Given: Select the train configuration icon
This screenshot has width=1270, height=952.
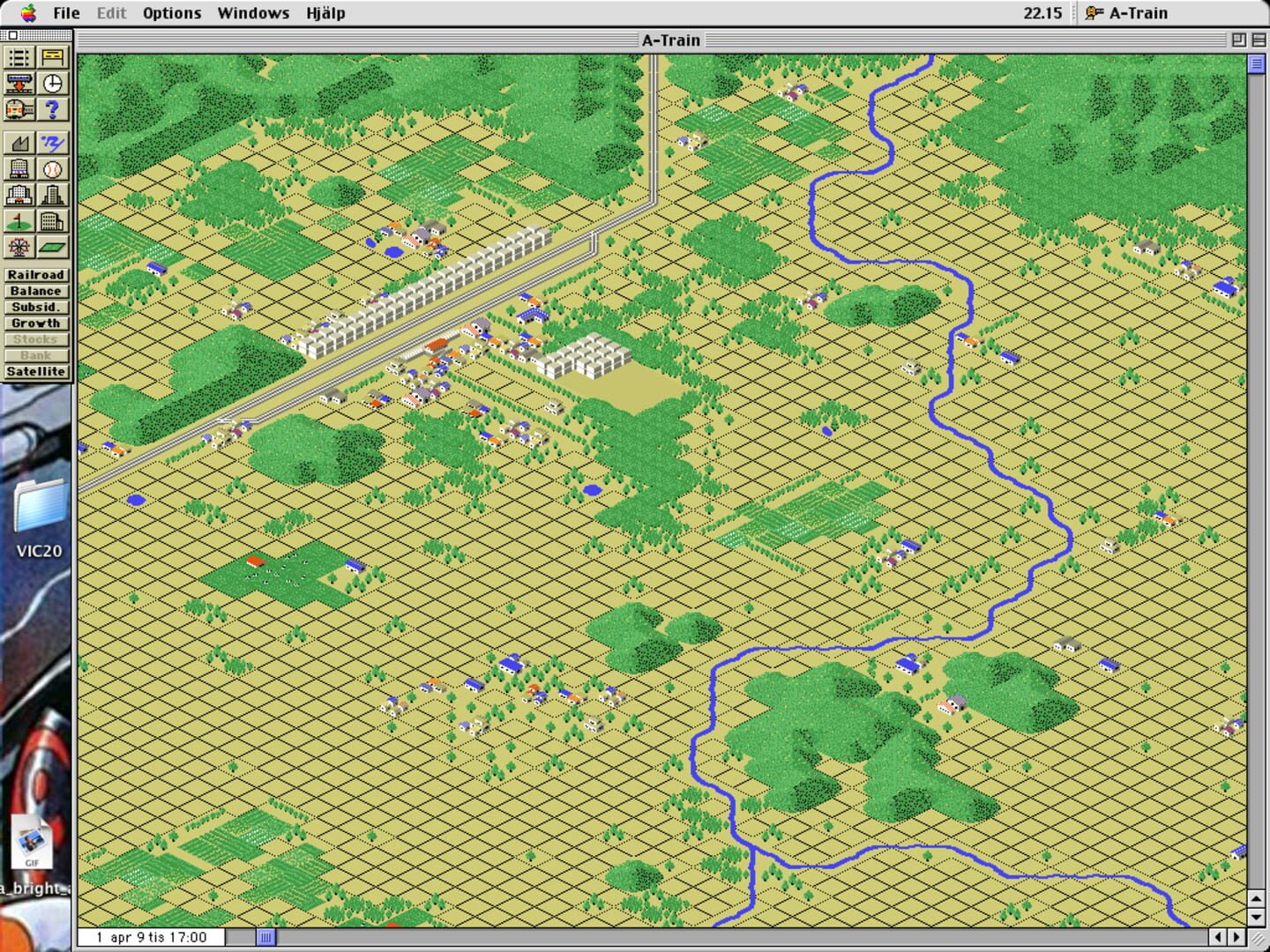Looking at the screenshot, I should [19, 108].
